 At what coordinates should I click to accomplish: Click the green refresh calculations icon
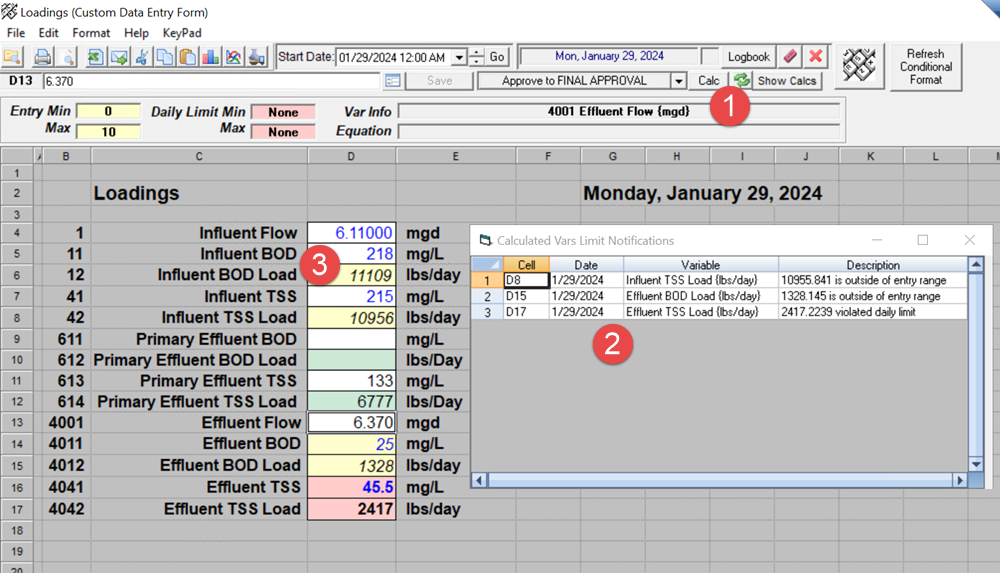[740, 81]
